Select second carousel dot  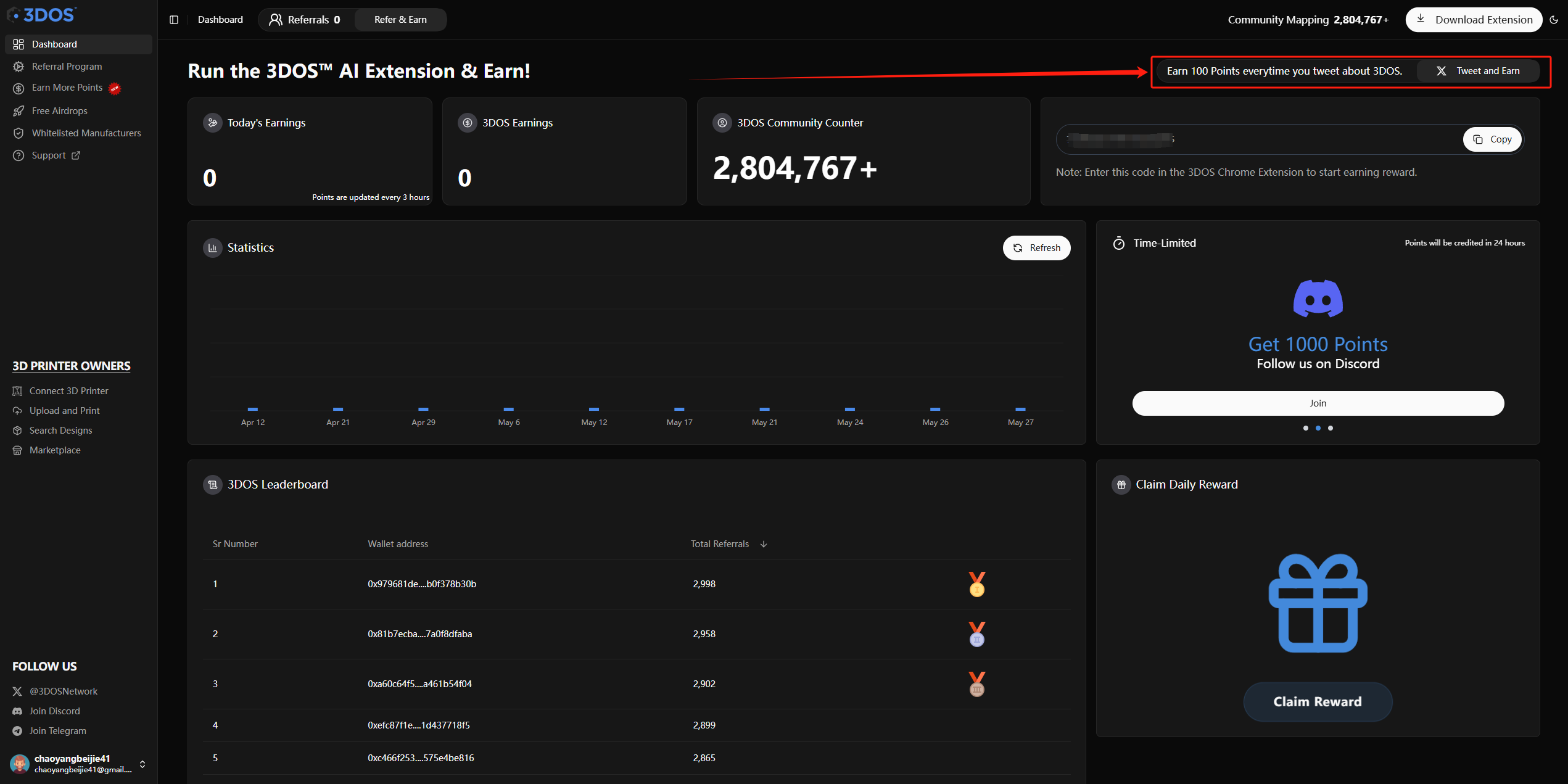1318,428
